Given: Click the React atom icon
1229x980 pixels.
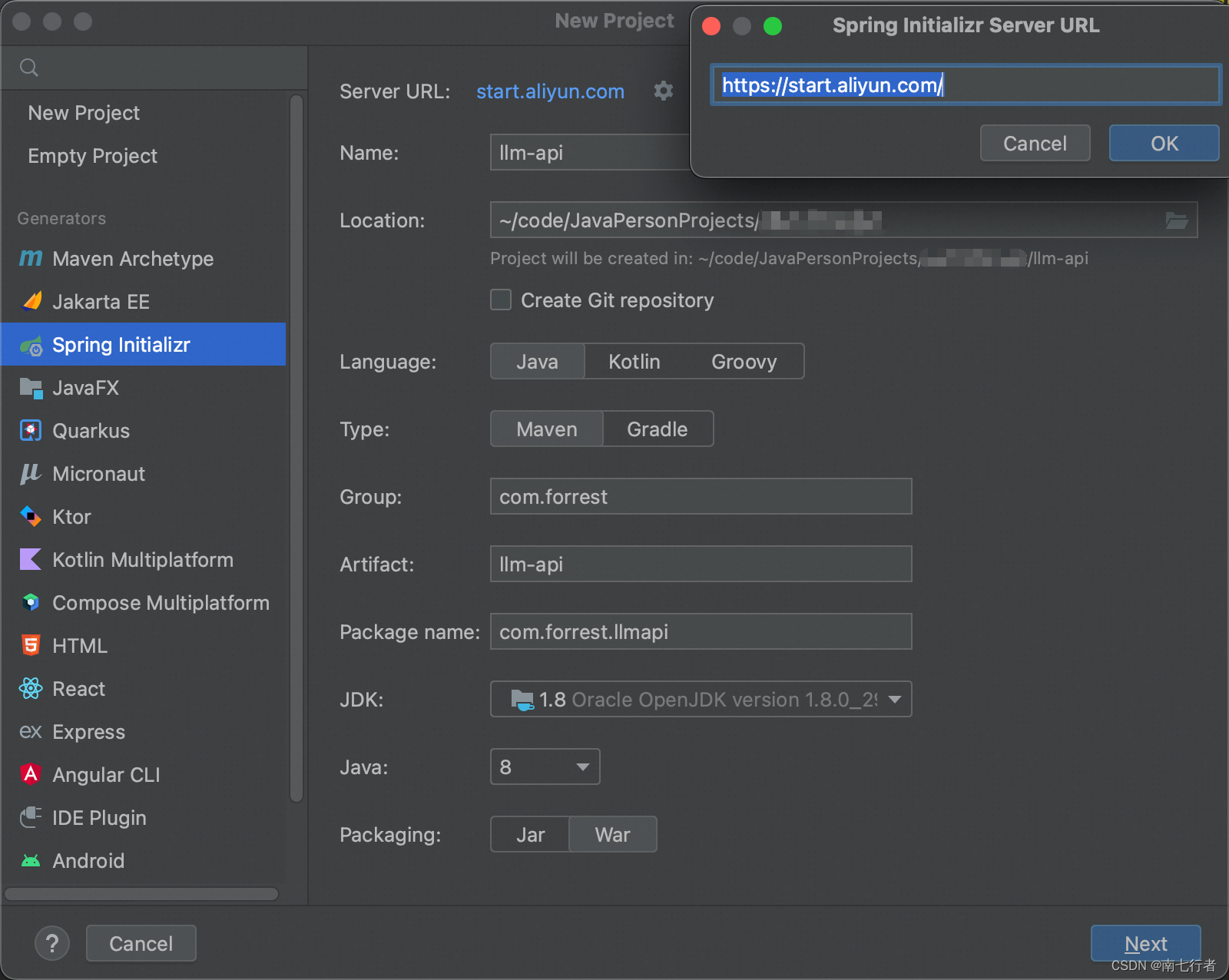Looking at the screenshot, I should [31, 688].
